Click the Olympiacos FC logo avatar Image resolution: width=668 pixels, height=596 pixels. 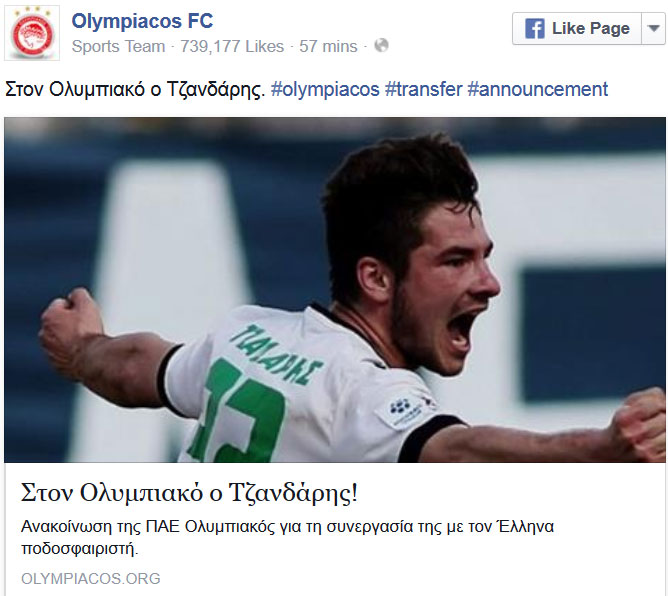[x=32, y=33]
